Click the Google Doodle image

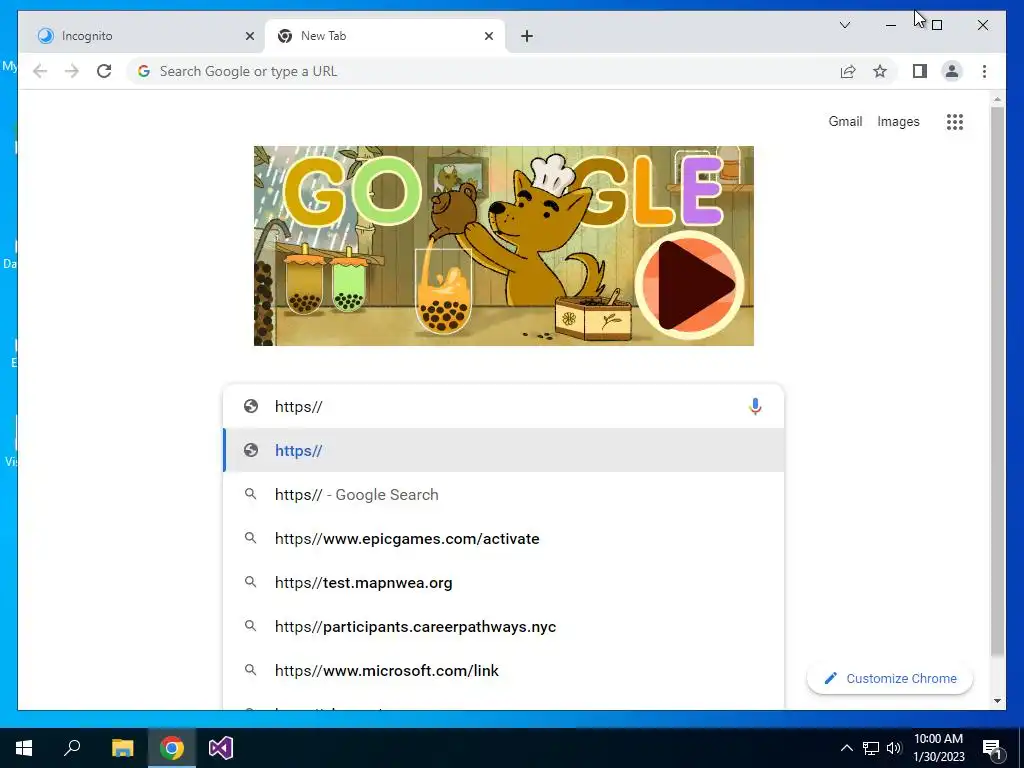pos(504,246)
